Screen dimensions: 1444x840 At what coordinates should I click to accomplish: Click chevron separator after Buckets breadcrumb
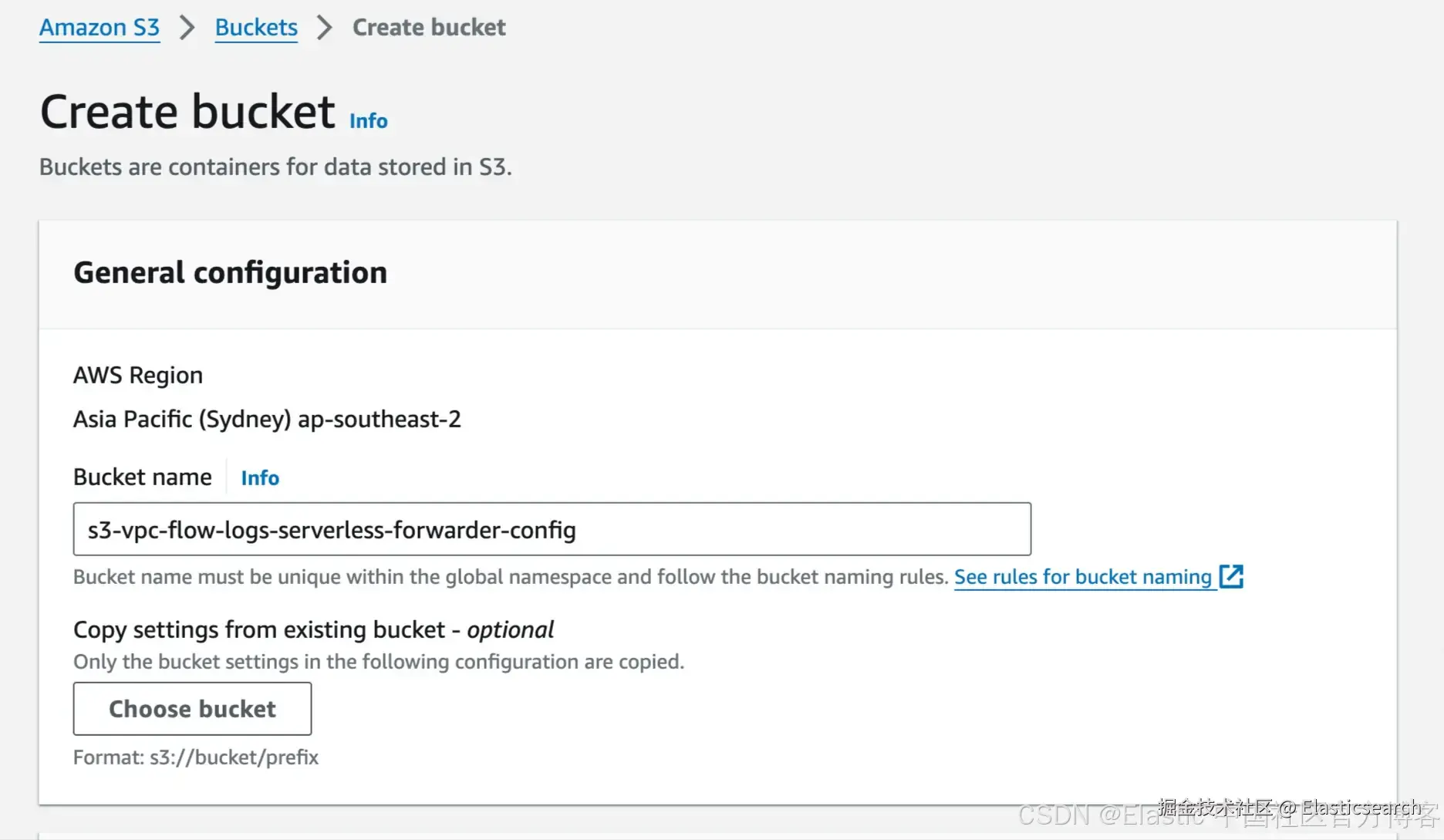click(x=325, y=28)
